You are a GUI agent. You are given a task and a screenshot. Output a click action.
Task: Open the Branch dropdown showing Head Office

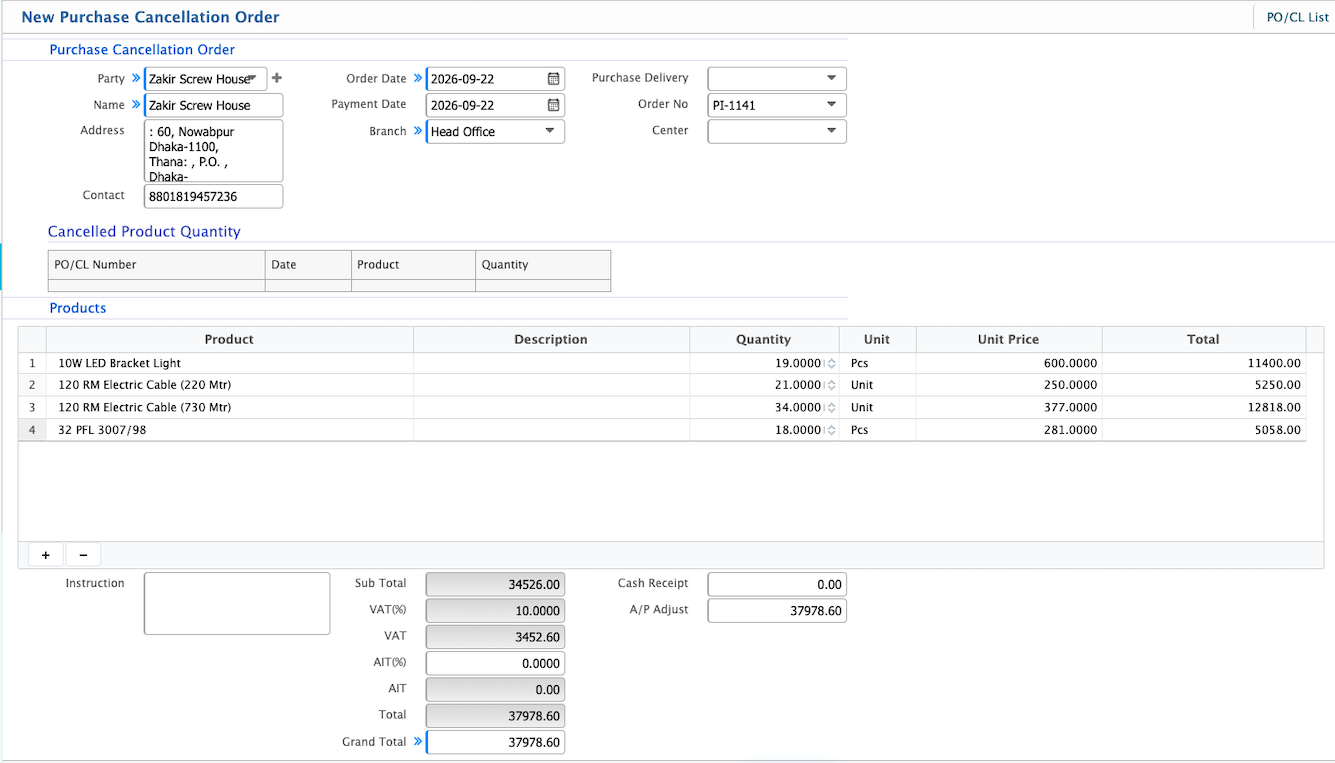pos(549,131)
